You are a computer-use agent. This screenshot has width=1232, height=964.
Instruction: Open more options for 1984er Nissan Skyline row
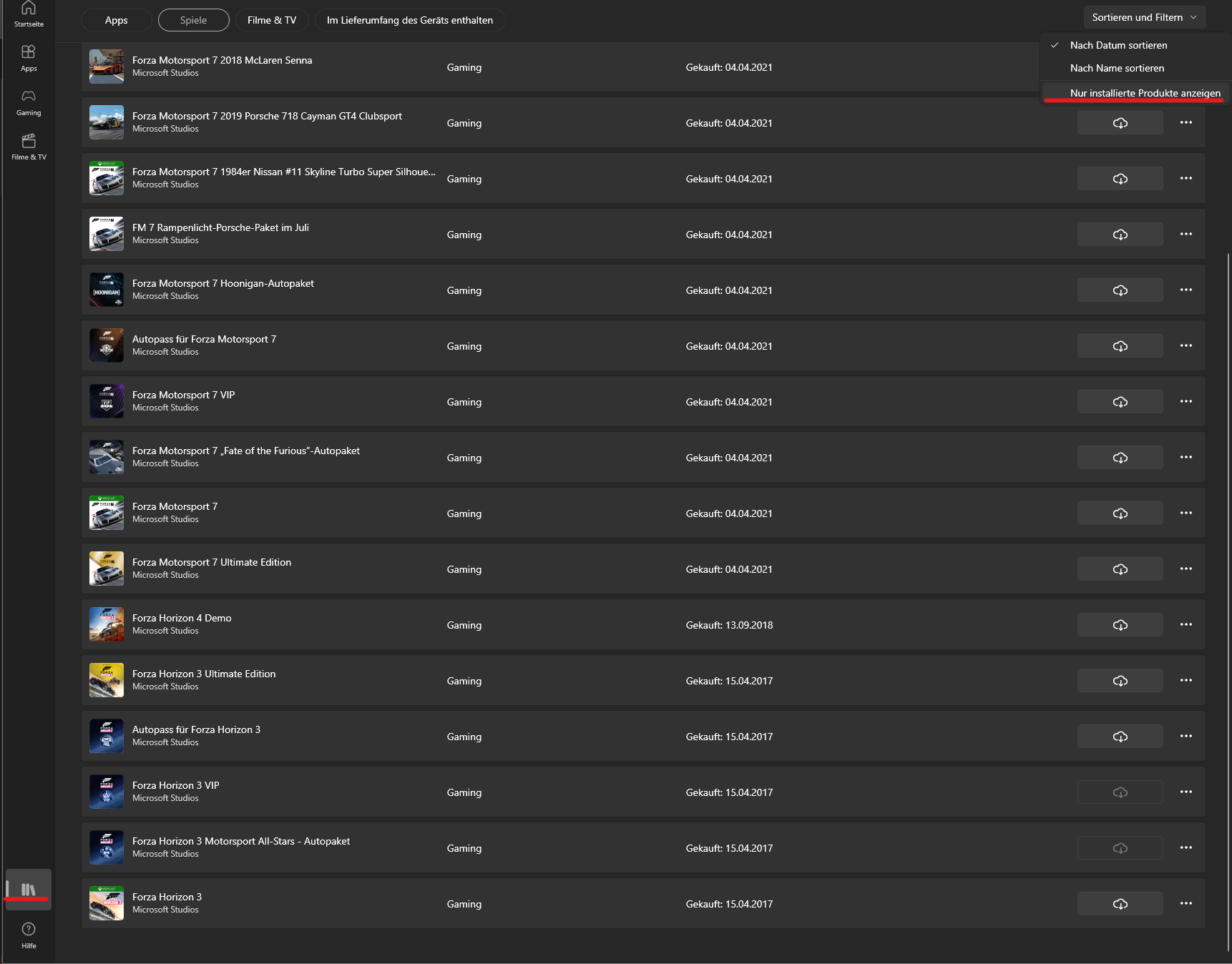click(x=1186, y=178)
